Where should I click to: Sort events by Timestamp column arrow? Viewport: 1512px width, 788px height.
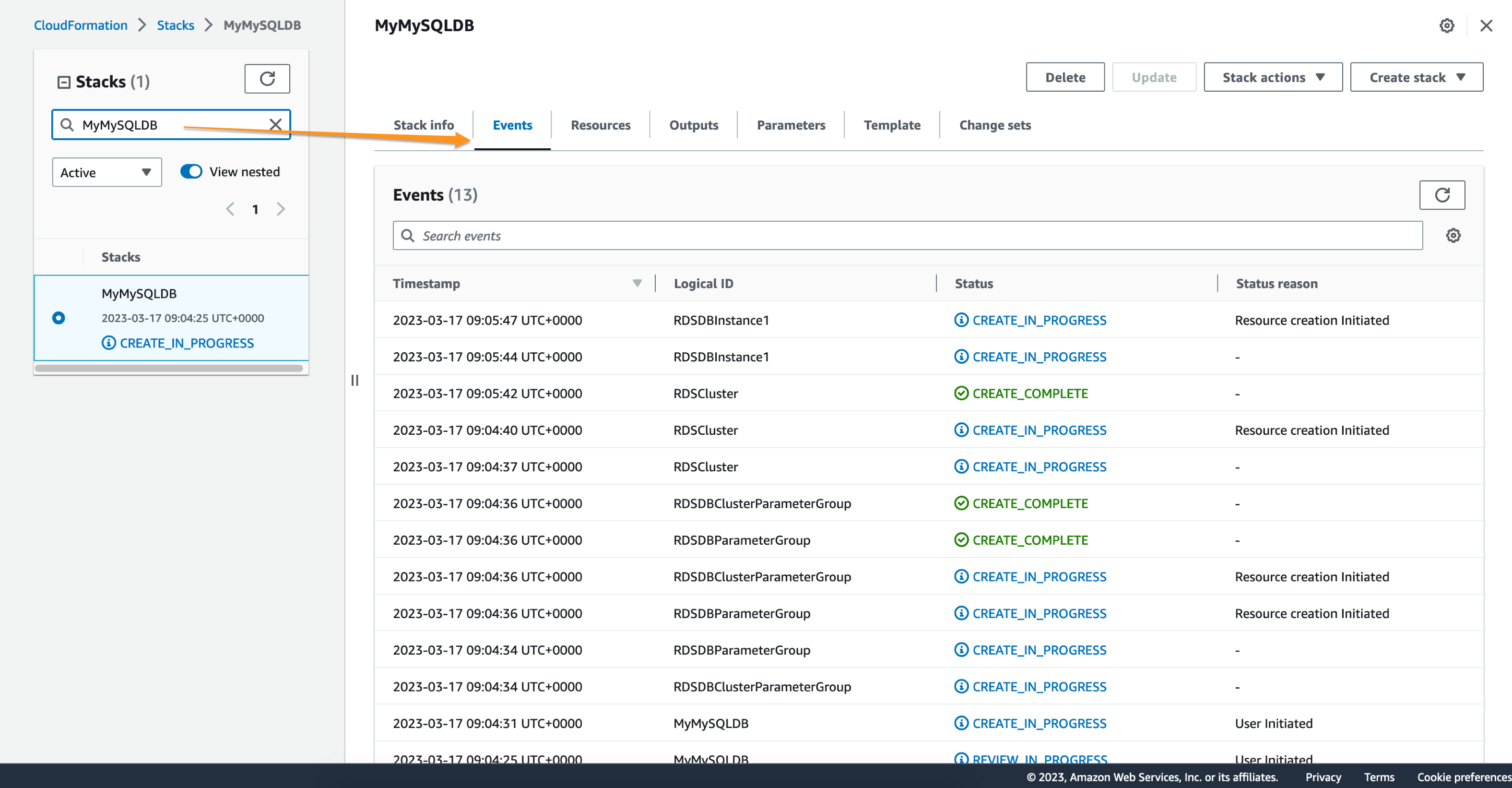[637, 284]
